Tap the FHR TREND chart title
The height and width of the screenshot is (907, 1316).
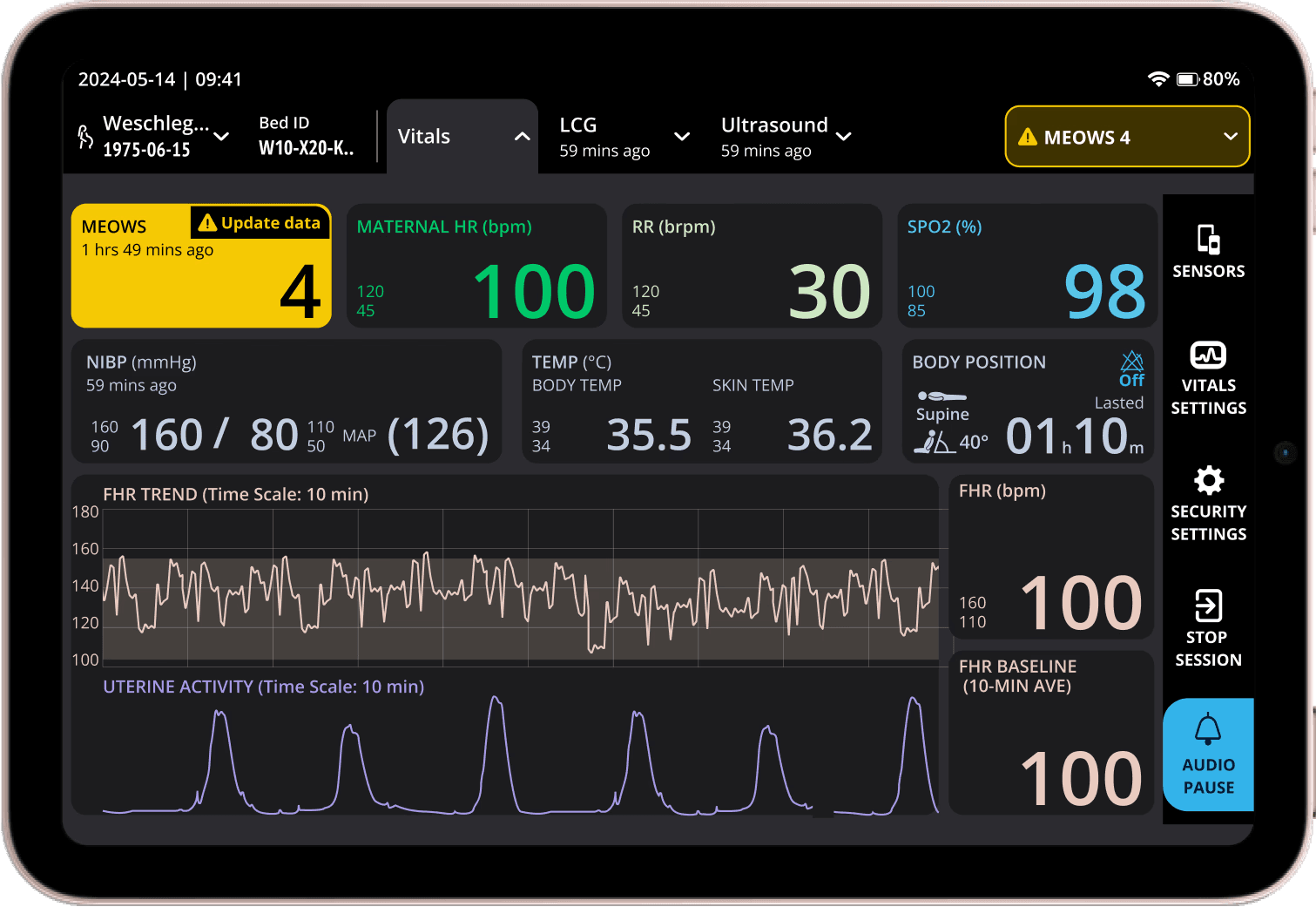[235, 495]
